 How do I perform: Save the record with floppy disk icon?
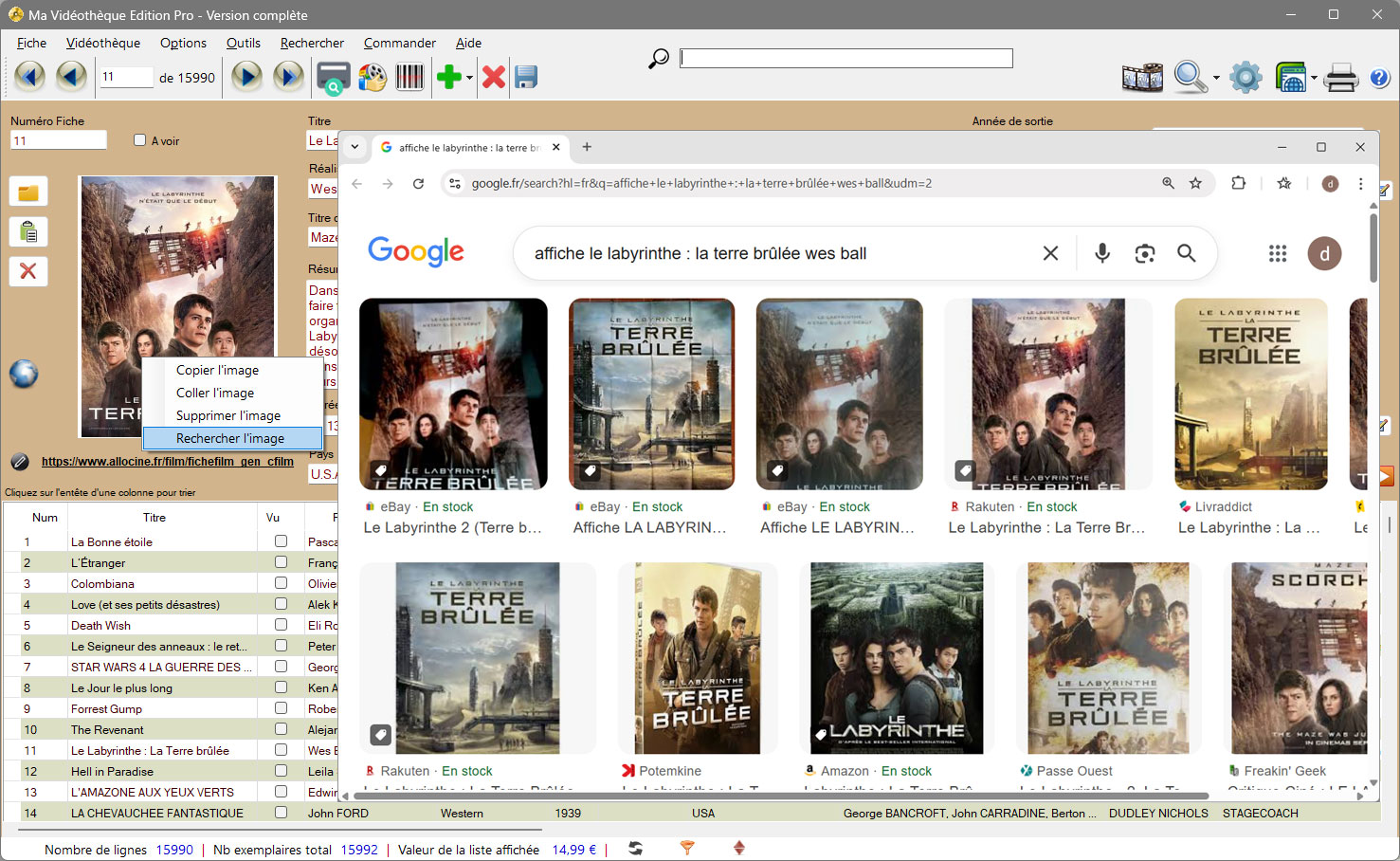tap(526, 77)
